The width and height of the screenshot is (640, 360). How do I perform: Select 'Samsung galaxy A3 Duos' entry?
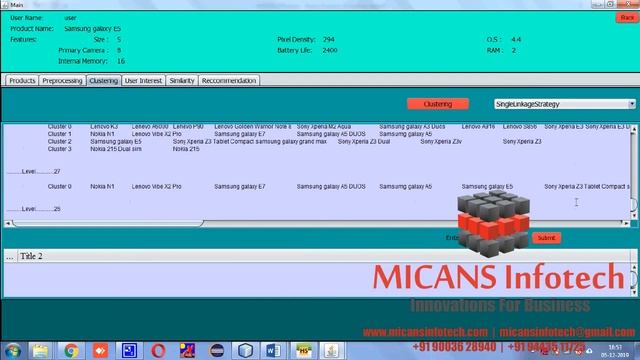(x=412, y=127)
